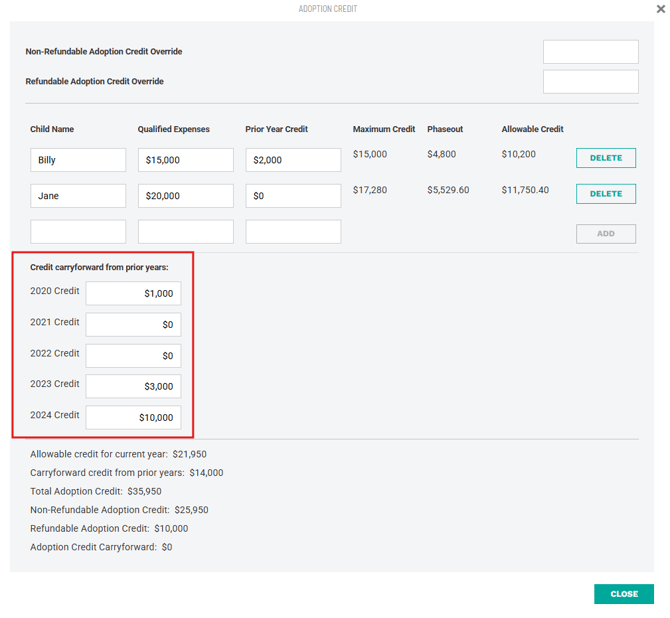
Task: Focus the empty new prior year credit field
Action: (x=293, y=232)
